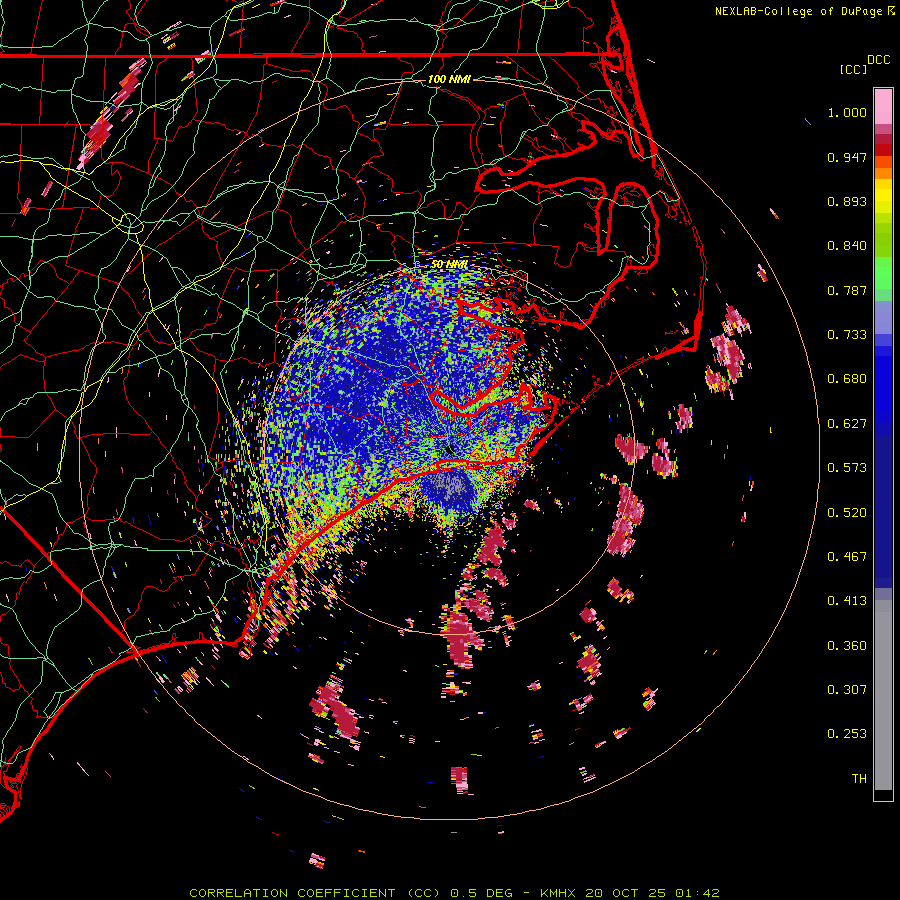900x900 pixels.
Task: Click the 0.520 value on color scale
Action: pyautogui.click(x=847, y=513)
